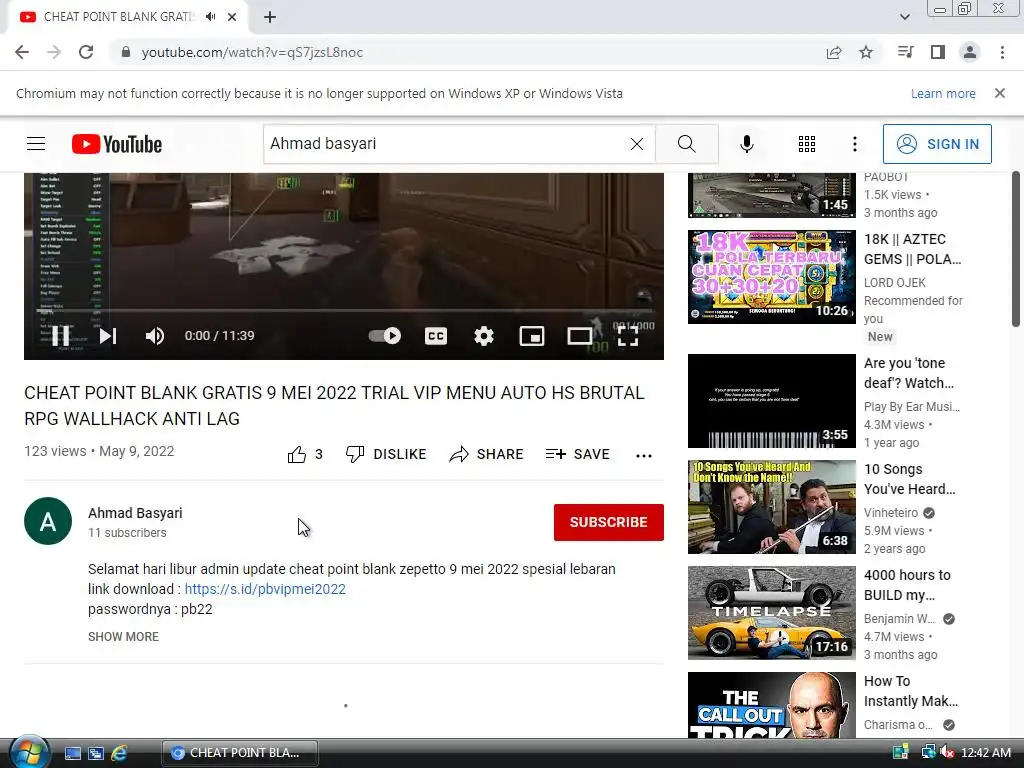1024x768 pixels.
Task: Mute tab via the speaker icon
Action: (210, 17)
